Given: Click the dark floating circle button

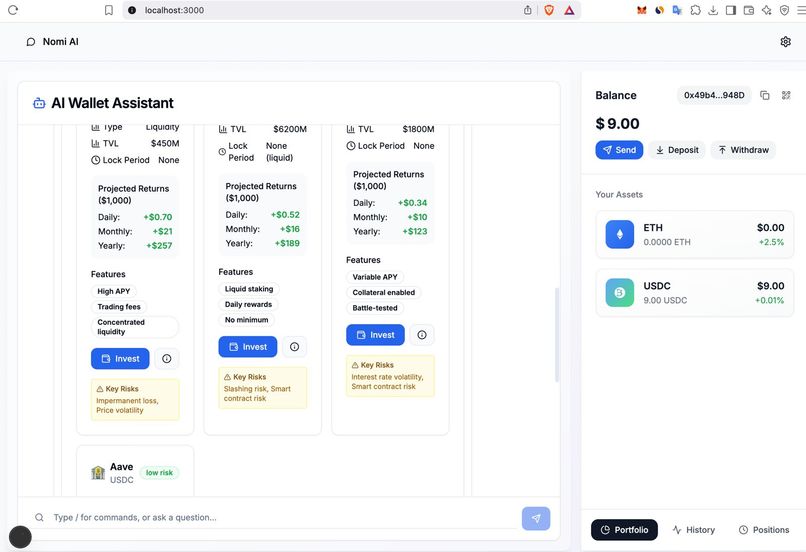Looking at the screenshot, I should [20, 537].
